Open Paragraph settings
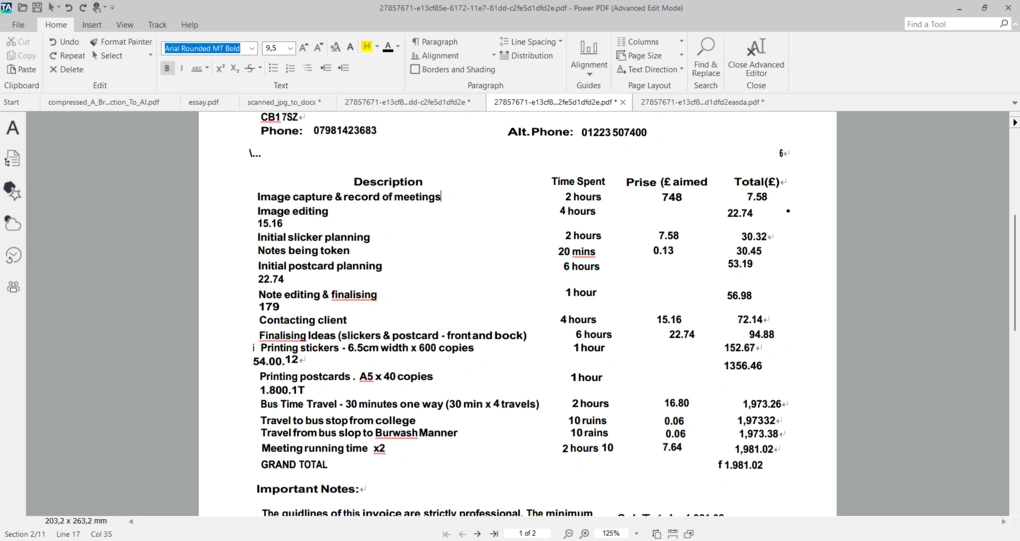Image resolution: width=1020 pixels, height=541 pixels. coord(435,42)
